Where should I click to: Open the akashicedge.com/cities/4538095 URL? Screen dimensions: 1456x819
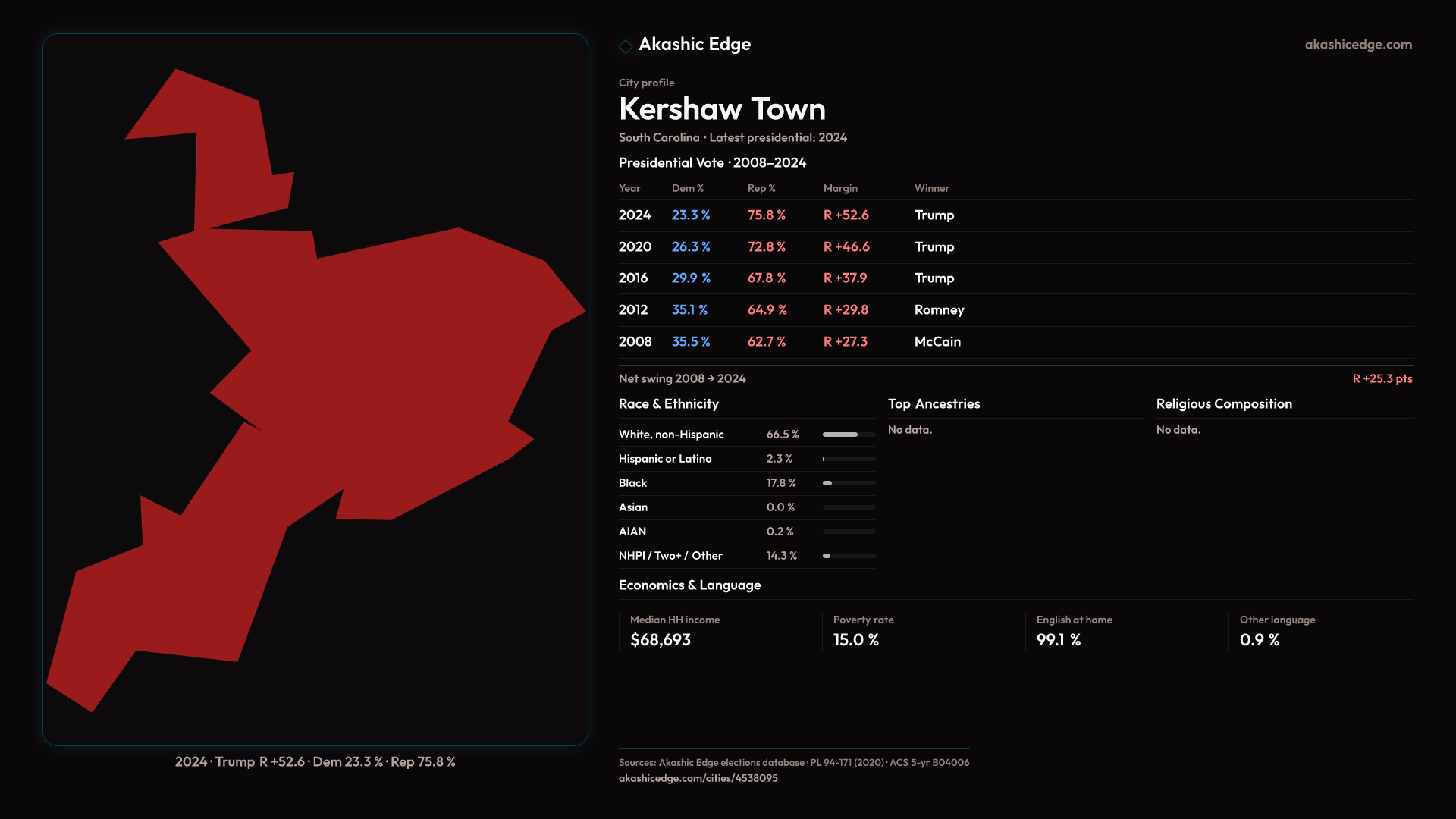698,778
